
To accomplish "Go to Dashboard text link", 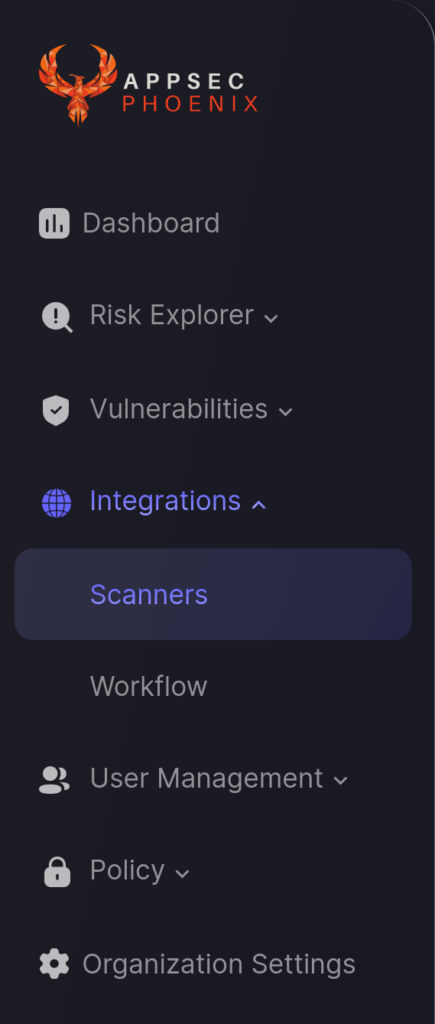I will [151, 223].
